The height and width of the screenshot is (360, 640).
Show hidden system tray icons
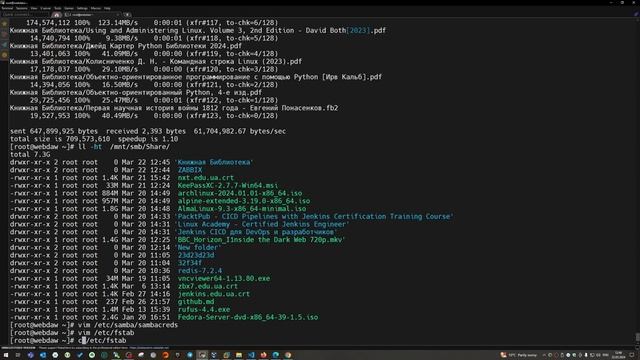[x=544, y=355]
